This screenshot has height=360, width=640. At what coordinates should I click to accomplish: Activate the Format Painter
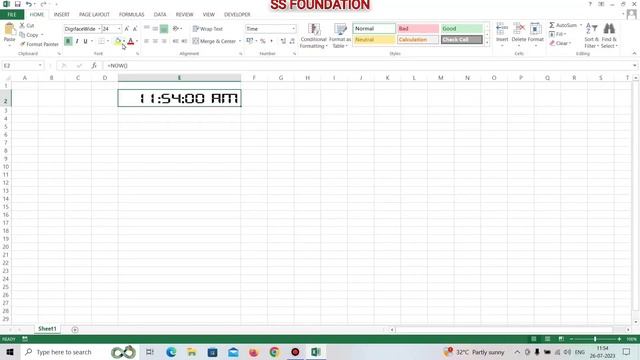coord(39,44)
